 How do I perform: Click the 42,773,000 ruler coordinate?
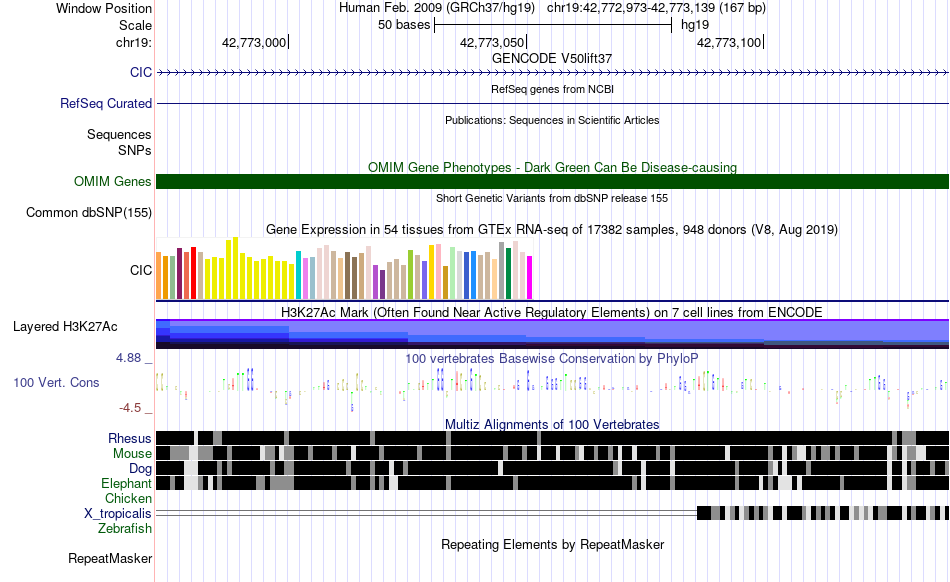point(254,42)
